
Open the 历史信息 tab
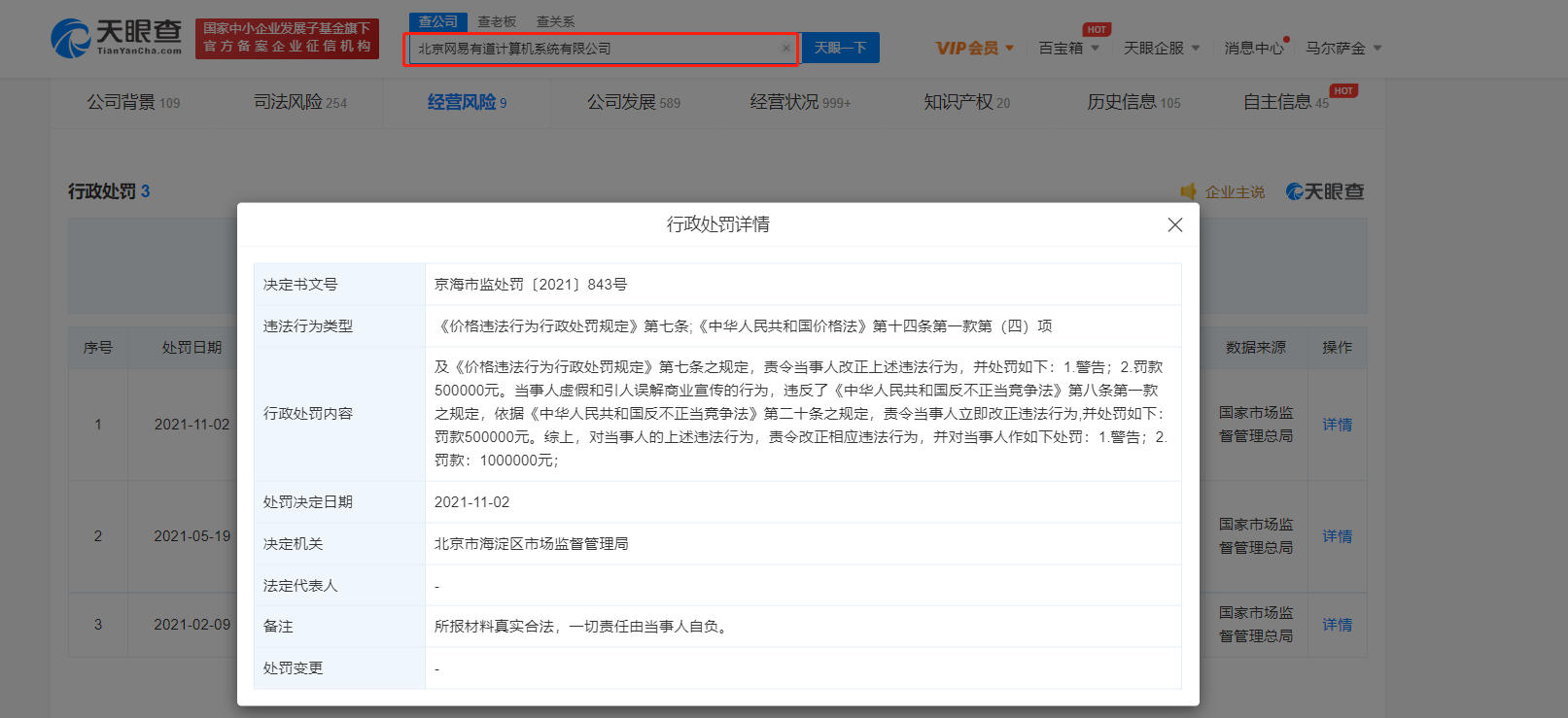[x=1133, y=102]
